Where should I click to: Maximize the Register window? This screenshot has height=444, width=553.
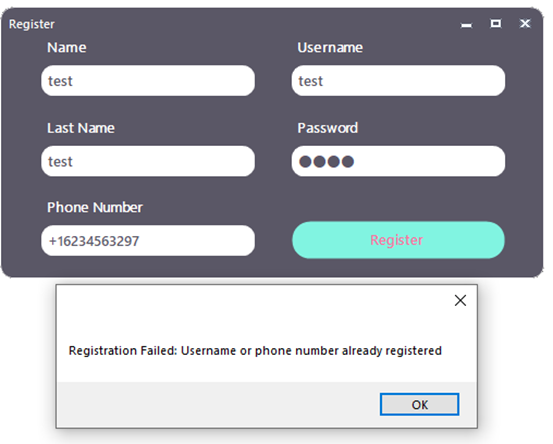[496, 24]
